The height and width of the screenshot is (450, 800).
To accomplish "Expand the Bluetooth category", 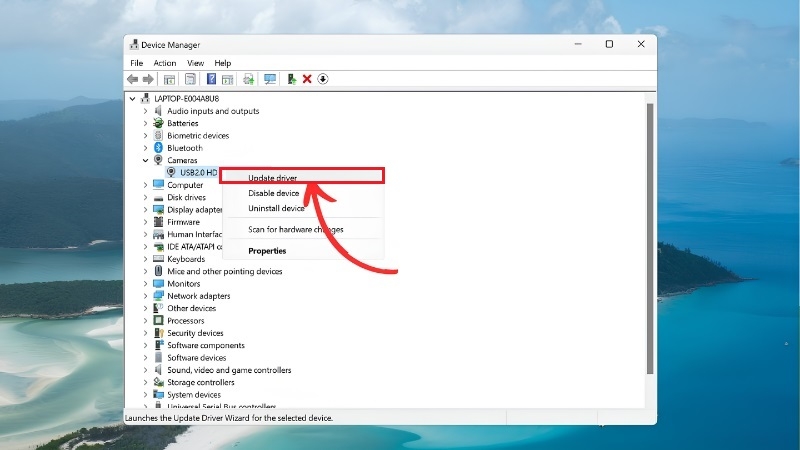I will coord(145,148).
